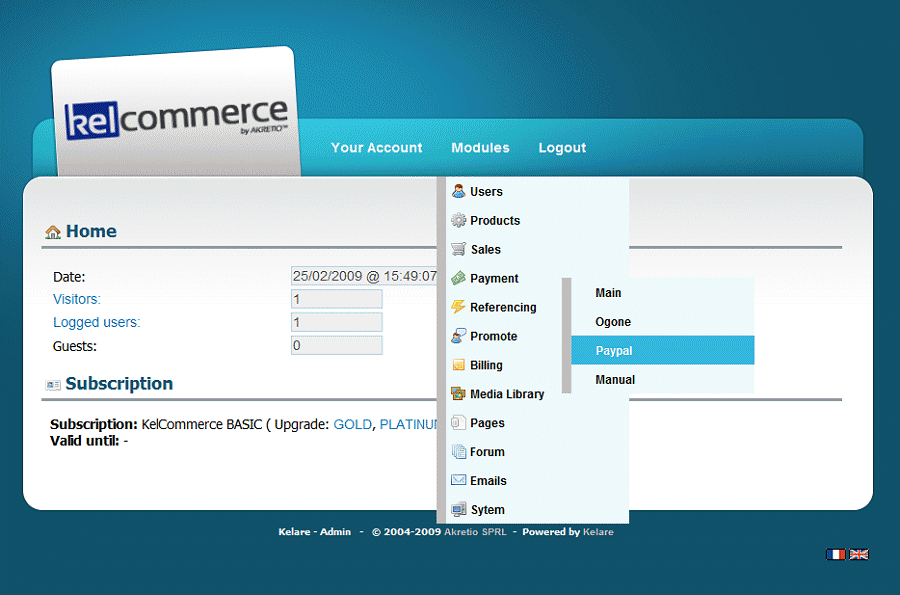
Task: Click the Products gear icon
Action: [458, 220]
